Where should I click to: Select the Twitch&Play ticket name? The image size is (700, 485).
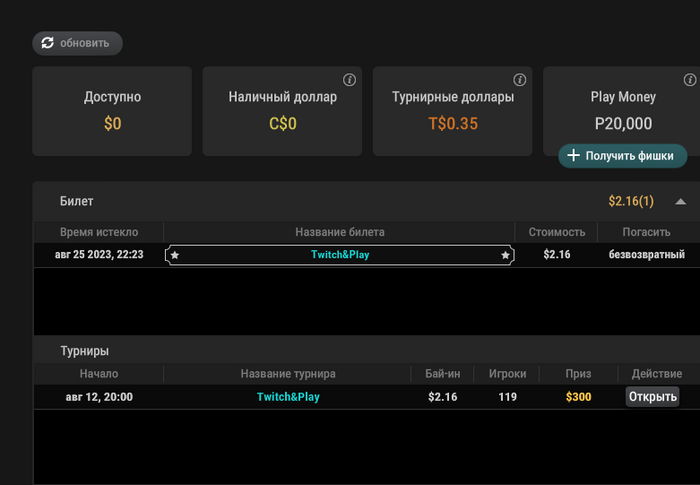point(340,255)
